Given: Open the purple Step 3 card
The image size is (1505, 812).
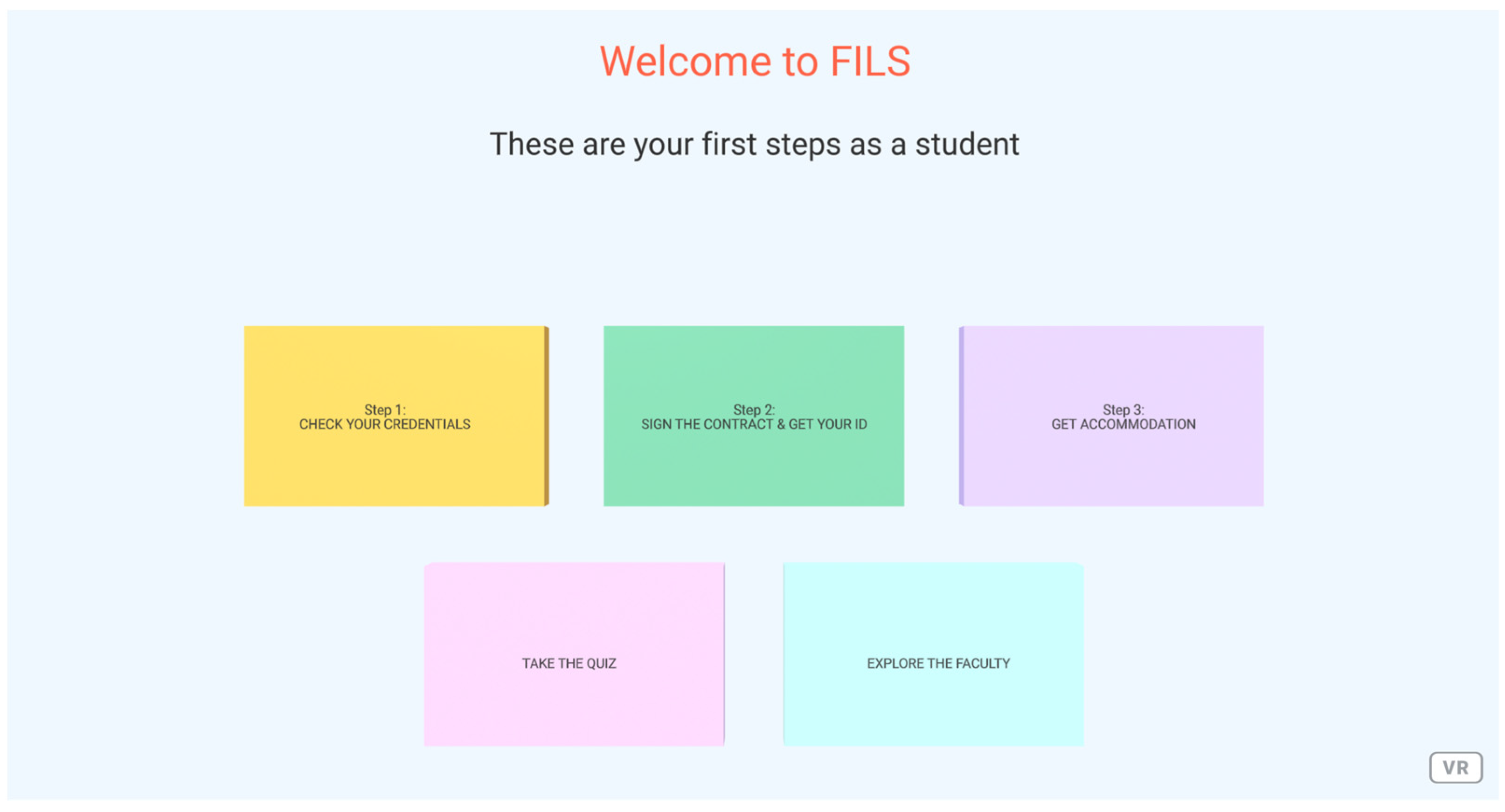Looking at the screenshot, I should coord(1112,461).
